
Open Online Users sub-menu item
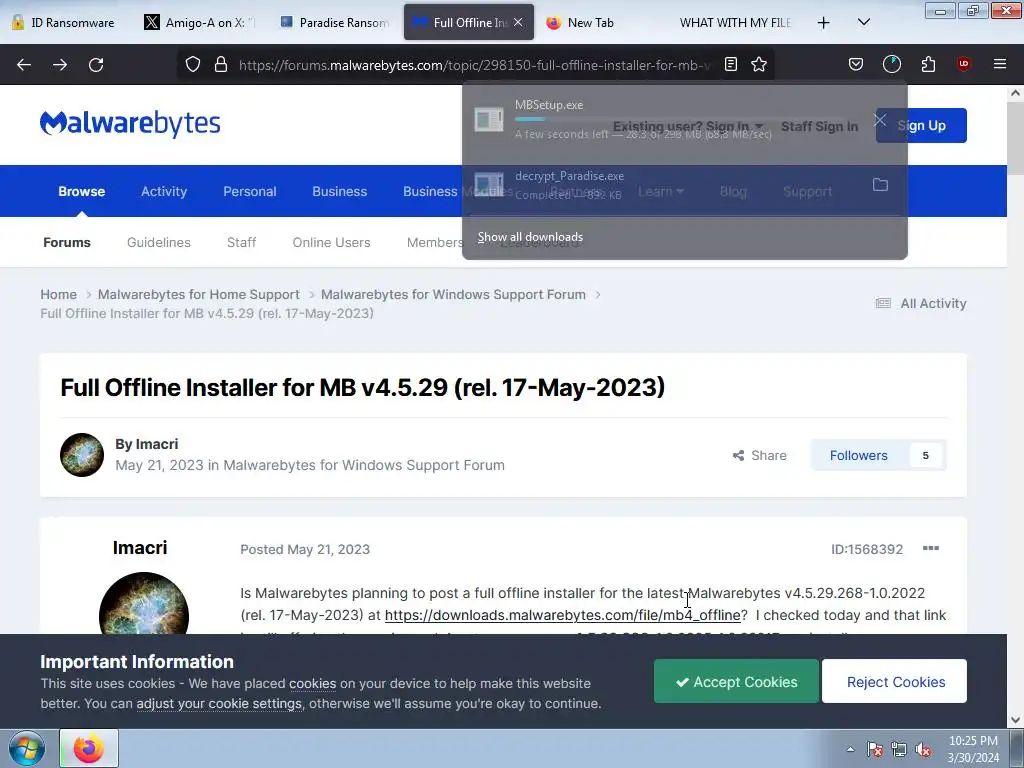click(x=331, y=242)
